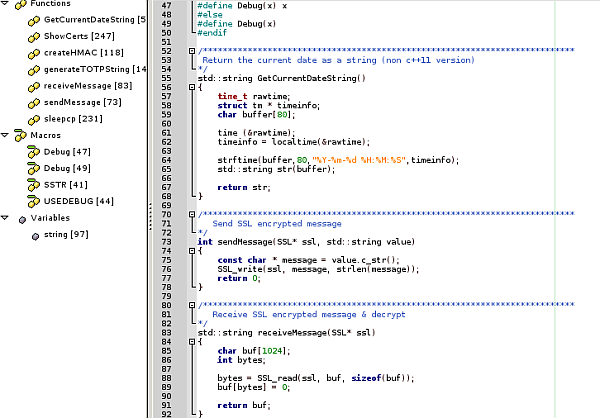Select Debug [47] macro in sidebar
This screenshot has width=600, height=418.
66,152
